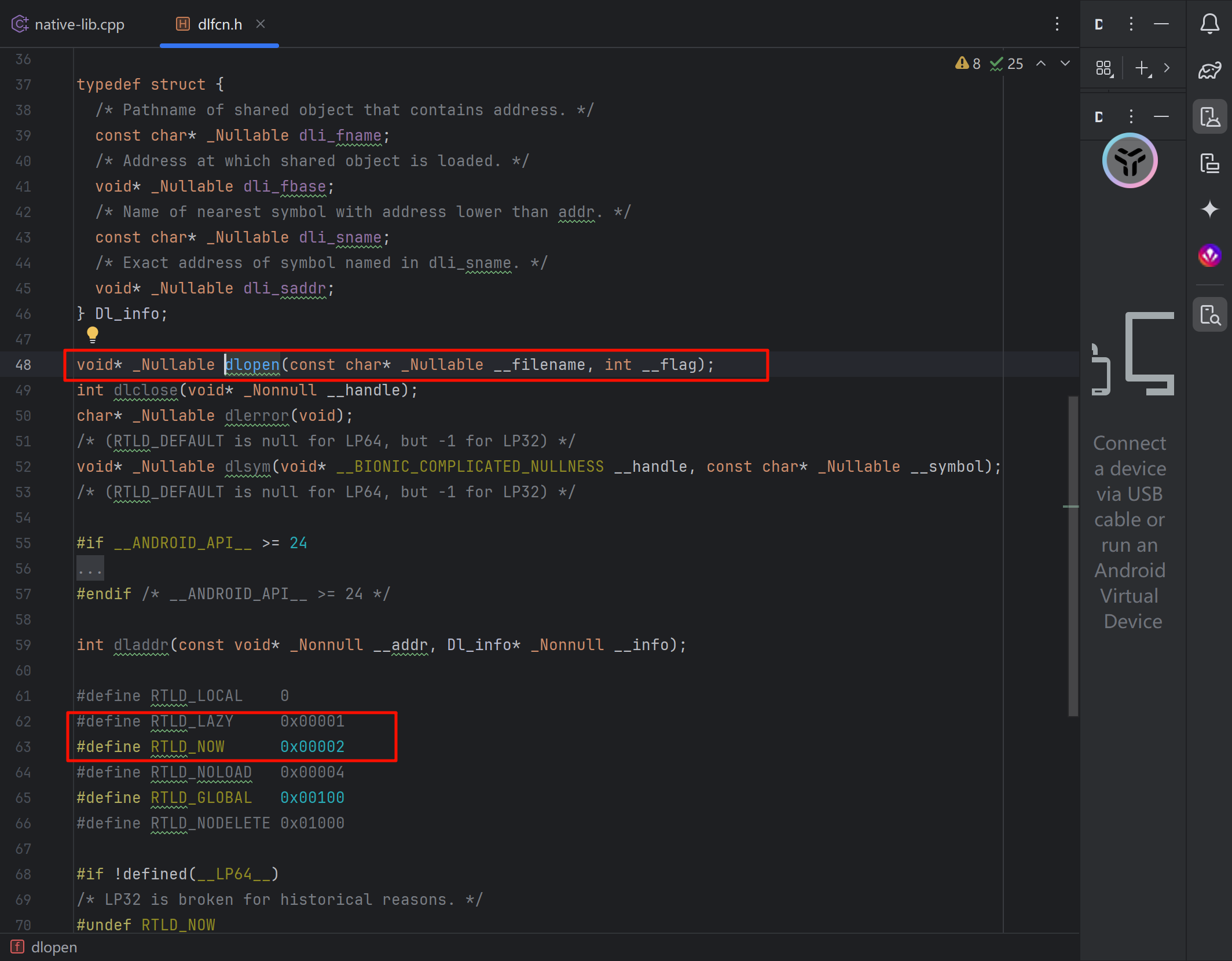Viewport: 1232px width, 961px height.
Task: Open the grid layout options dropdown
Action: (x=1105, y=68)
